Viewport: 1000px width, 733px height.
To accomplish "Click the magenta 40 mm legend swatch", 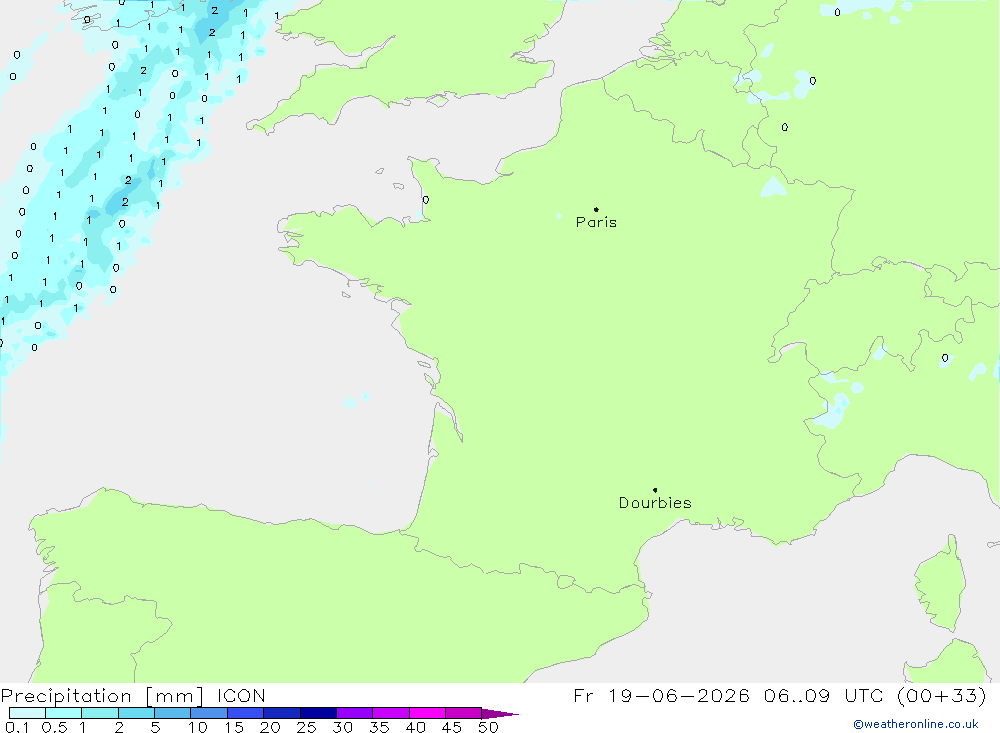I will 427,713.
